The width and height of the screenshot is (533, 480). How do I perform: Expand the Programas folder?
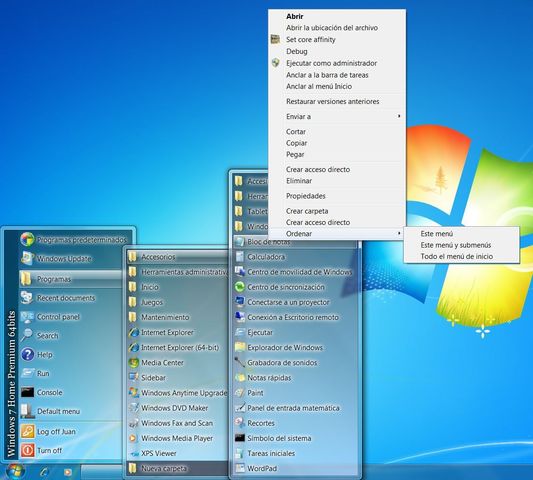pyautogui.click(x=70, y=279)
